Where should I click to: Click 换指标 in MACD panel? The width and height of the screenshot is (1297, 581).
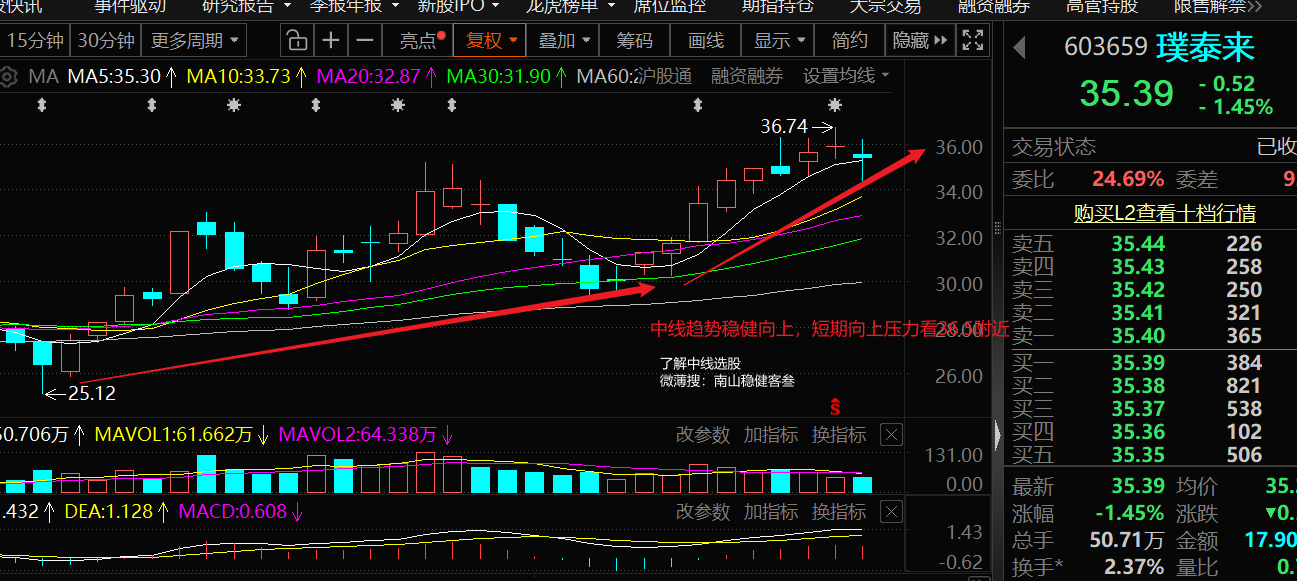pyautogui.click(x=839, y=511)
